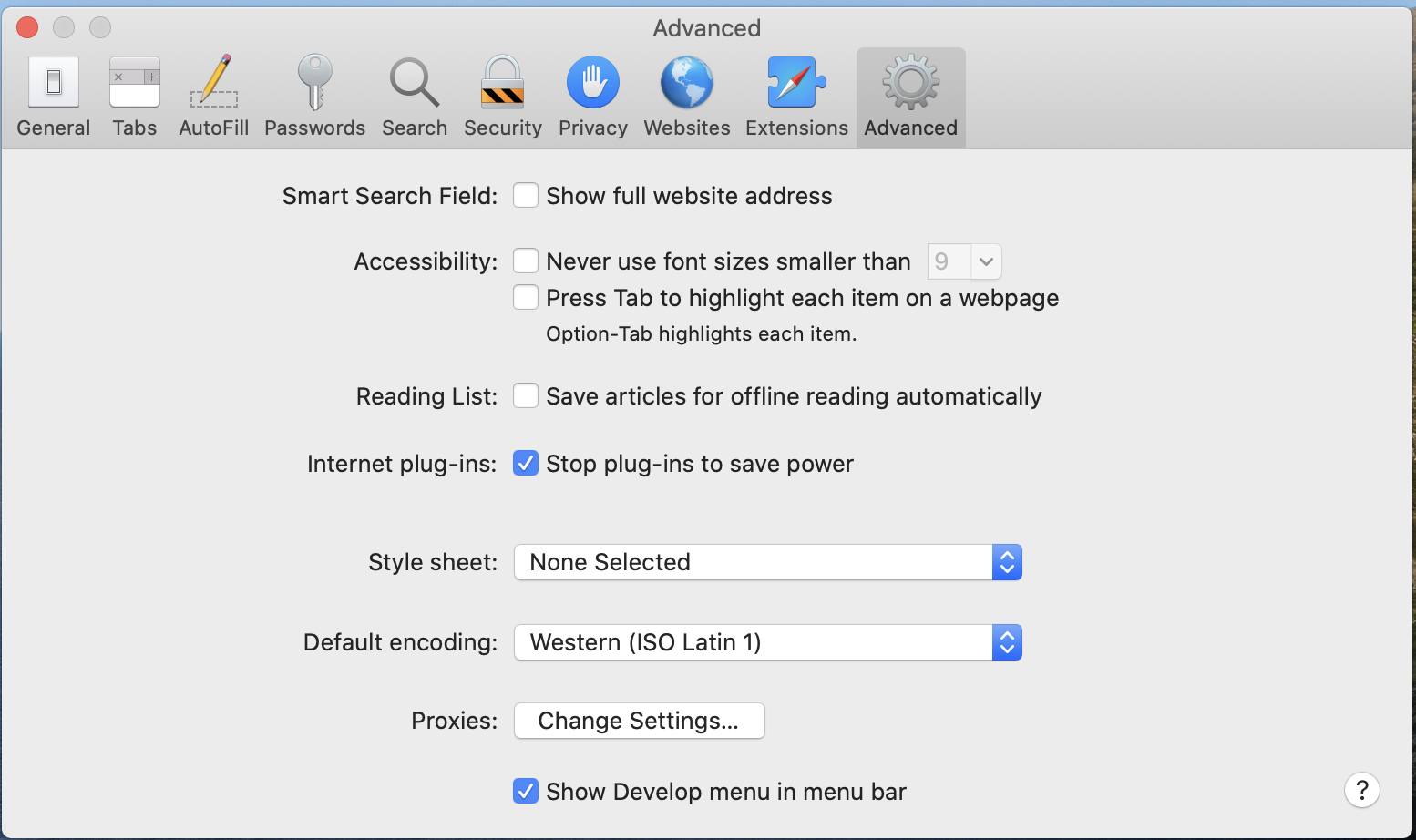
Task: Disable Show Develop menu in menu bar
Action: pyautogui.click(x=526, y=792)
